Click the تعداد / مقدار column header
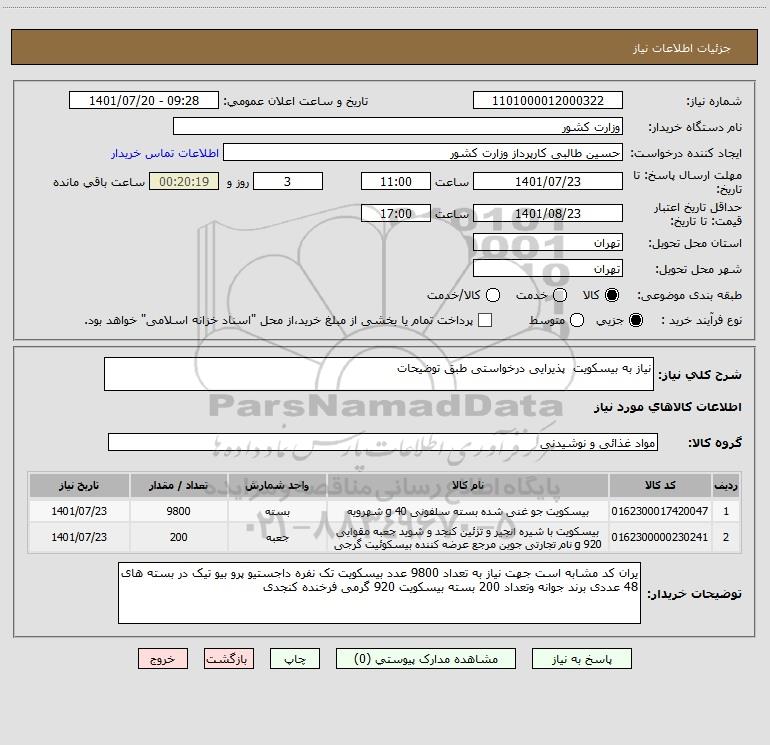Viewport: 770px width, 745px height. 178,485
